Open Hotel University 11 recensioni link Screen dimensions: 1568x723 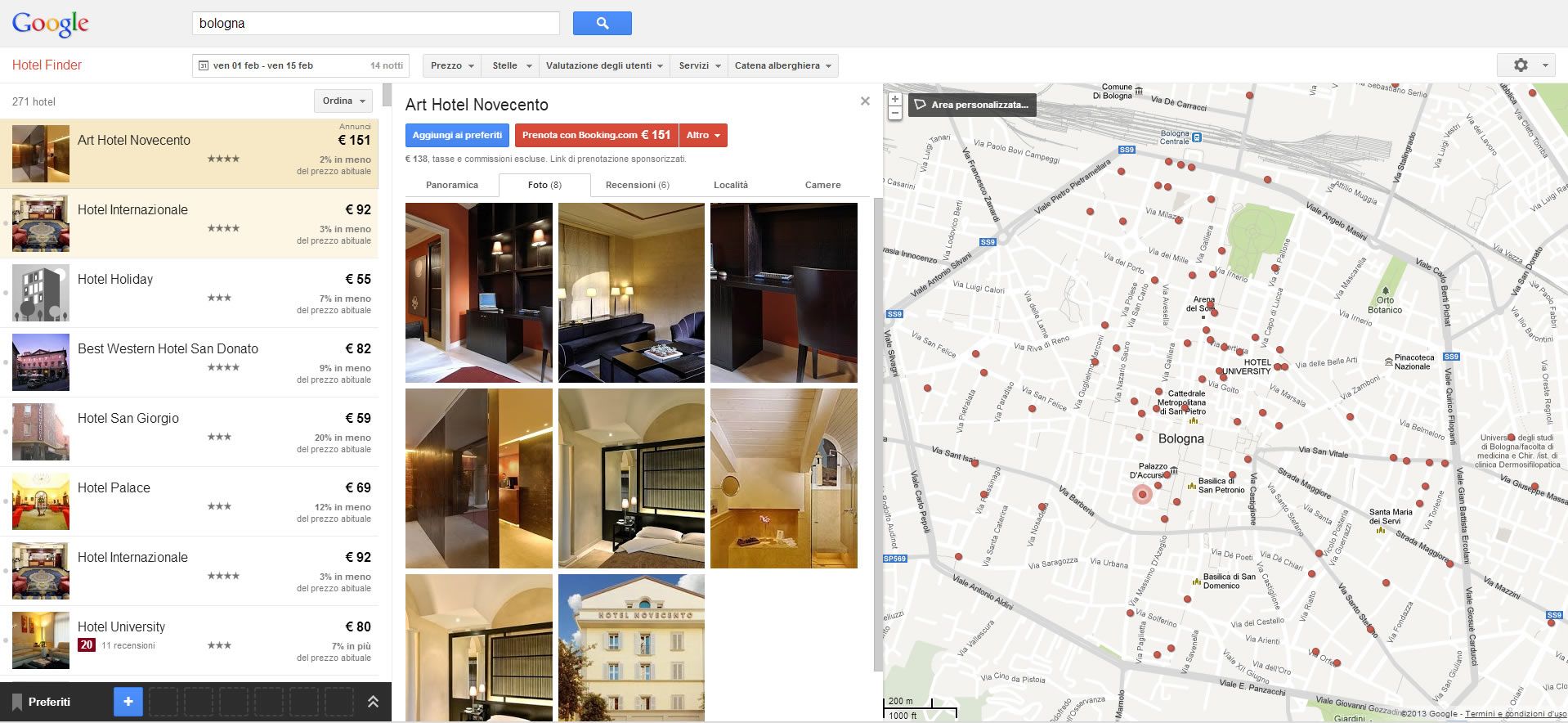coord(128,645)
